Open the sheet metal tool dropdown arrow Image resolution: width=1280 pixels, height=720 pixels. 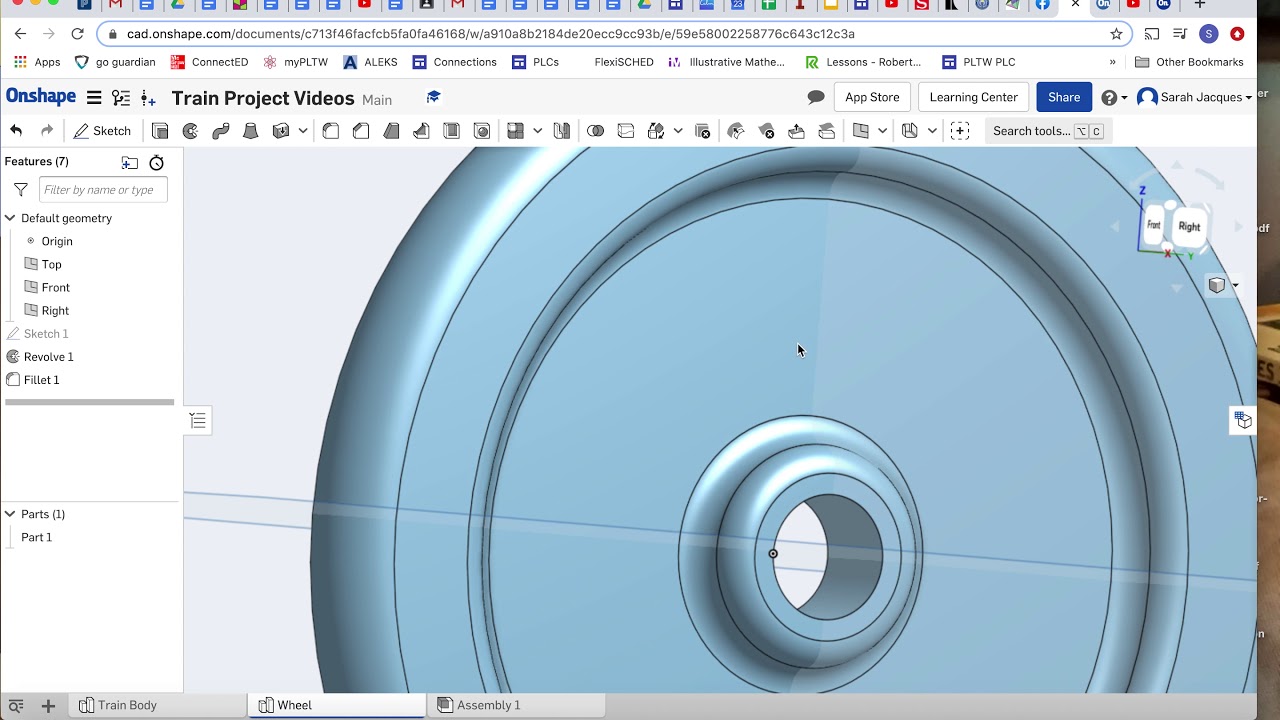932,131
